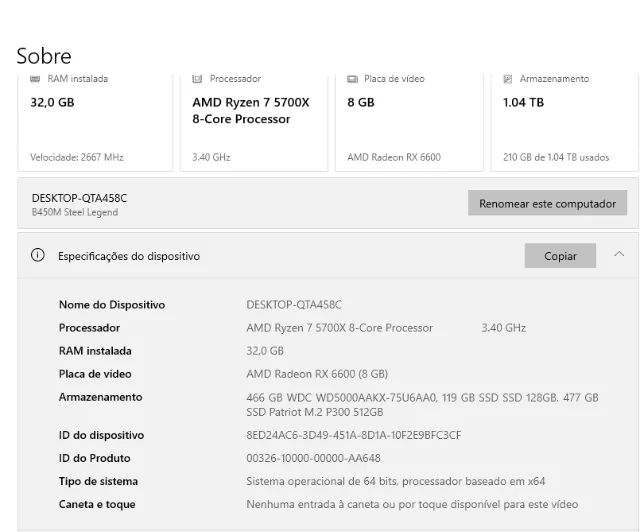Screen dimensions: 640x532
Task: Click B450M Steel Legend motherboard text
Action: [75, 212]
